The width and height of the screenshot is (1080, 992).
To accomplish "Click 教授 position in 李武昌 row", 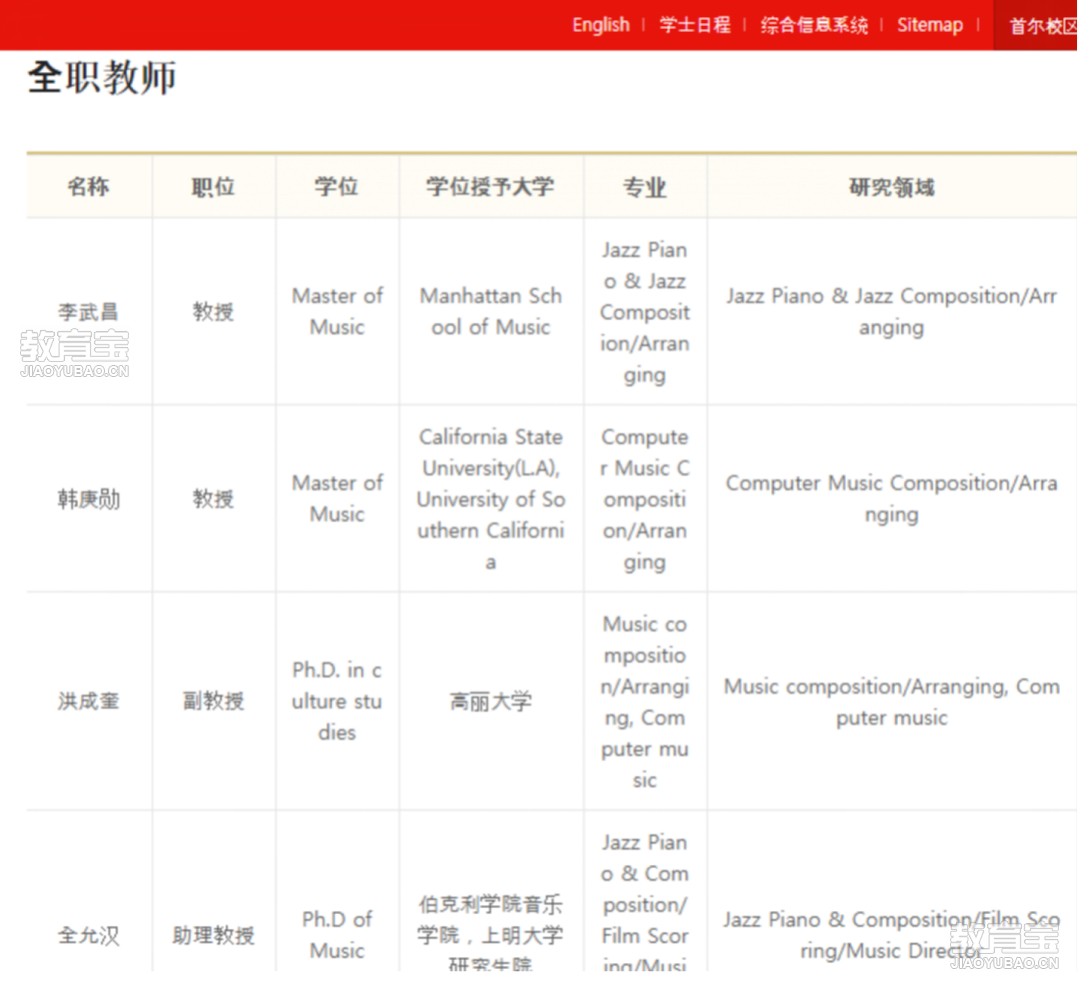I will click(x=214, y=312).
